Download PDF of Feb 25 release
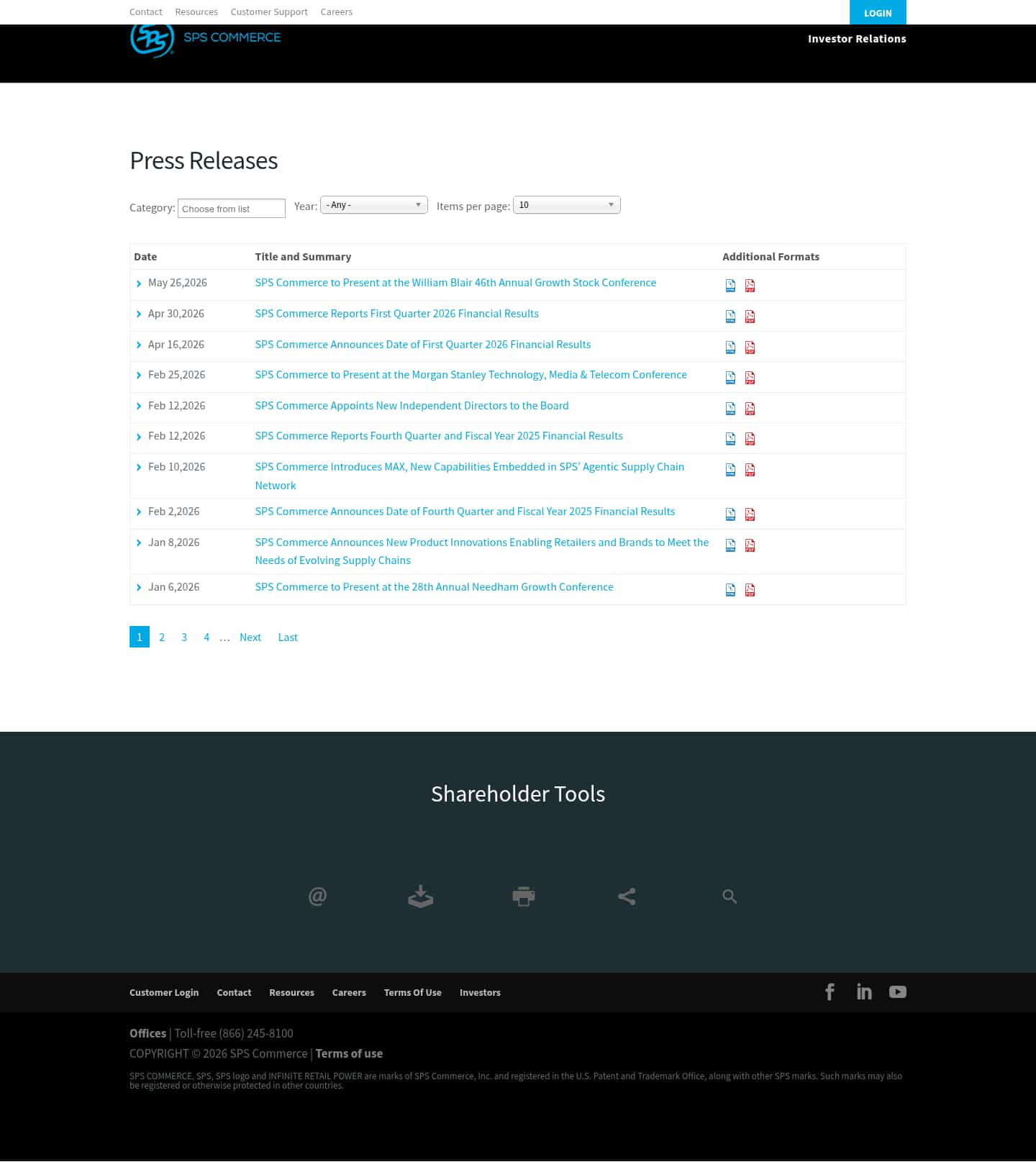The image size is (1036, 1162). pos(750,378)
